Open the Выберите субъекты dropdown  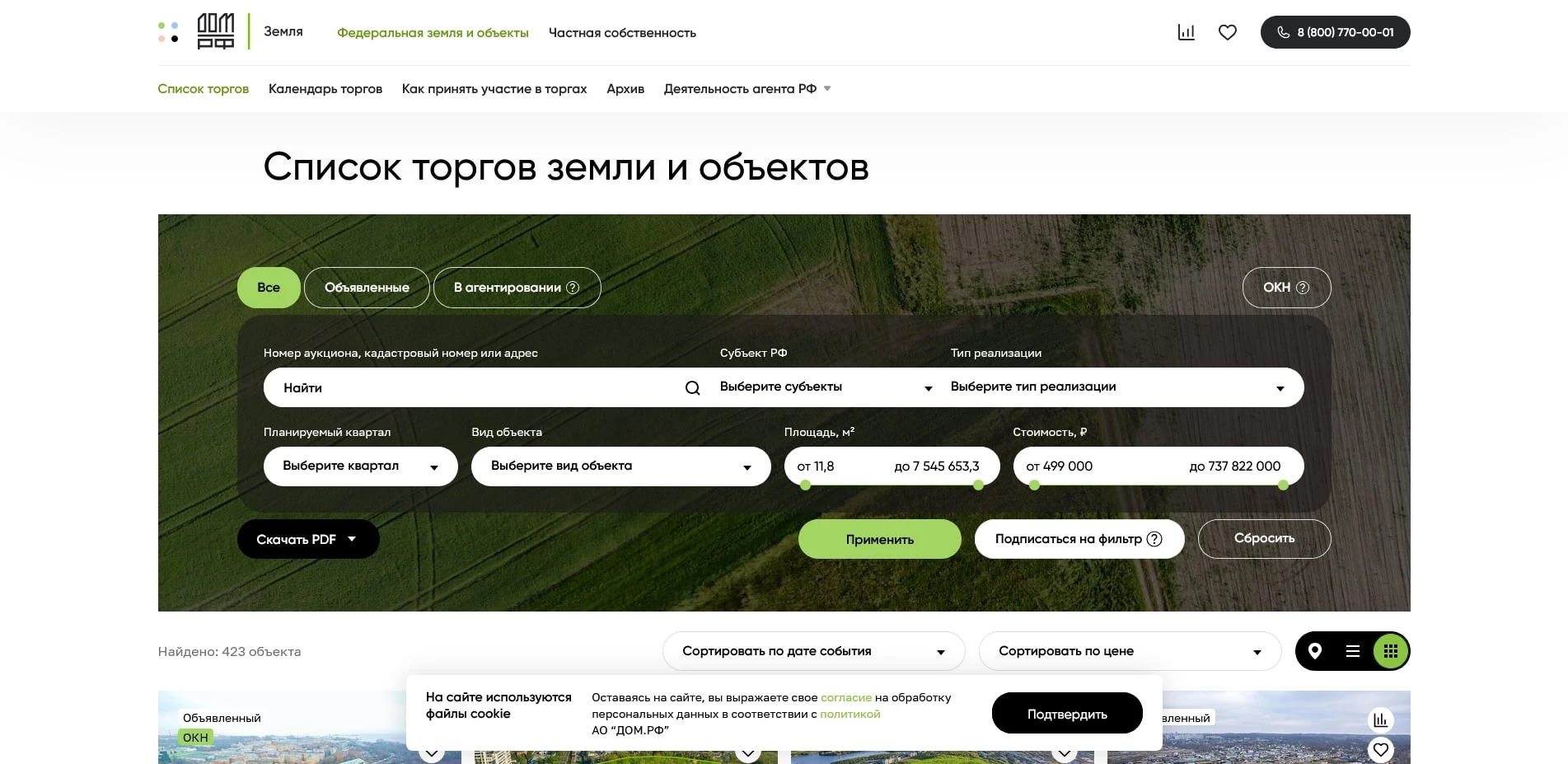click(824, 387)
